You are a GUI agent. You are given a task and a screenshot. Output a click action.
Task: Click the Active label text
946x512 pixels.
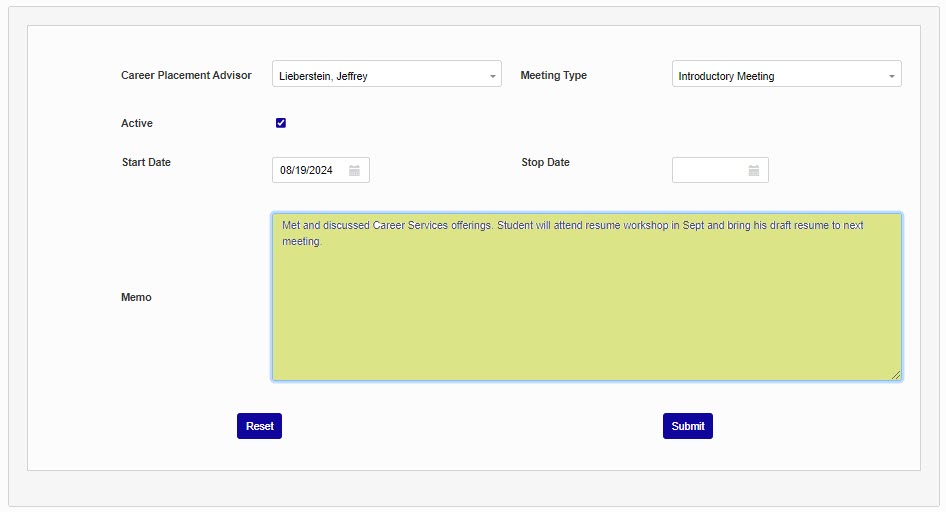tap(137, 123)
